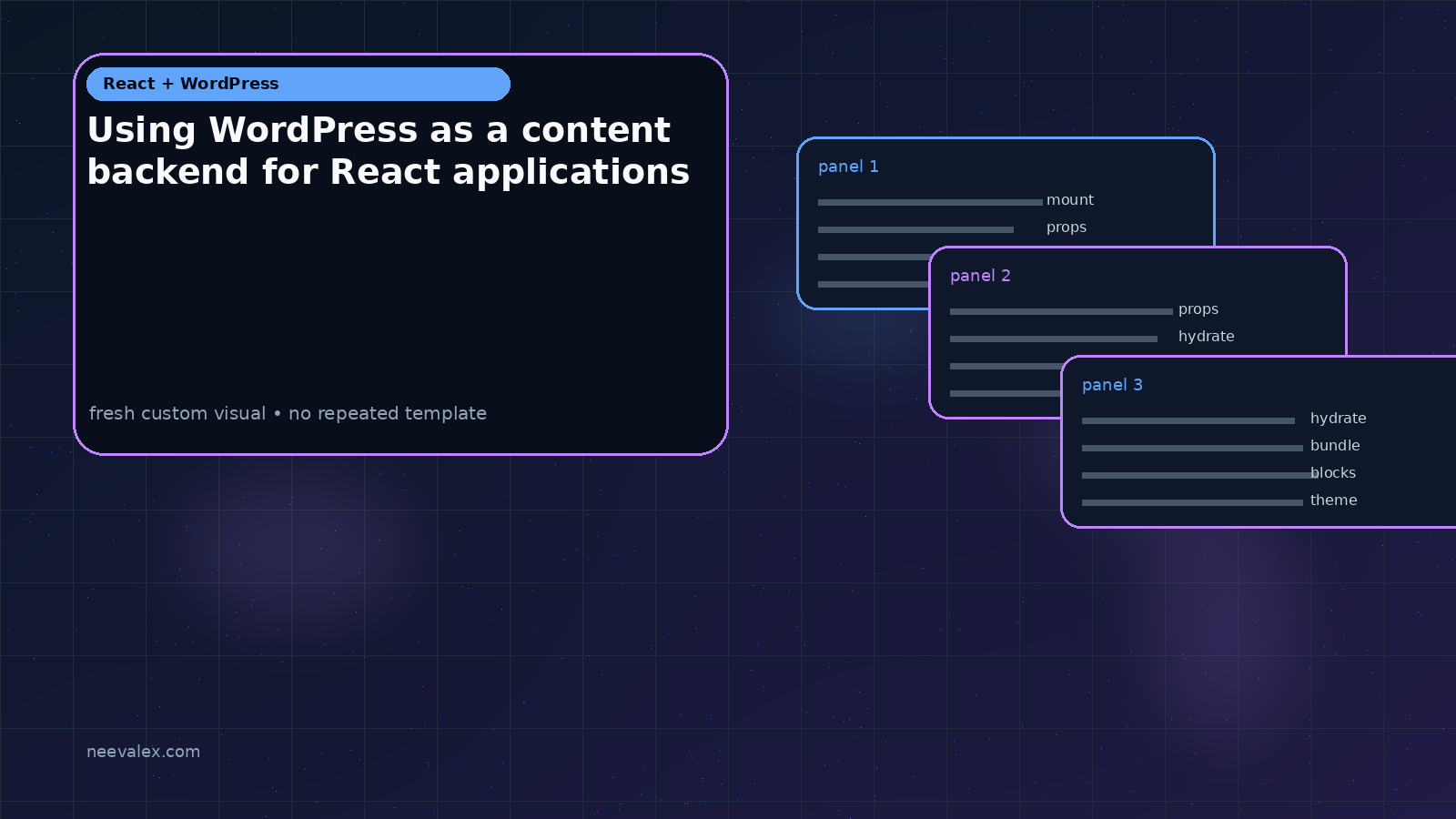Click the 'props' label in panel 1
The image size is (1456, 819).
click(1067, 227)
